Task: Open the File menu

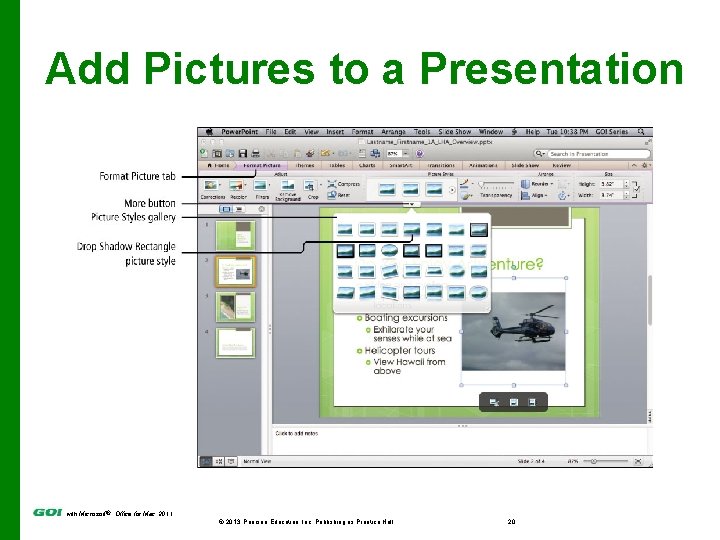Action: [x=271, y=132]
